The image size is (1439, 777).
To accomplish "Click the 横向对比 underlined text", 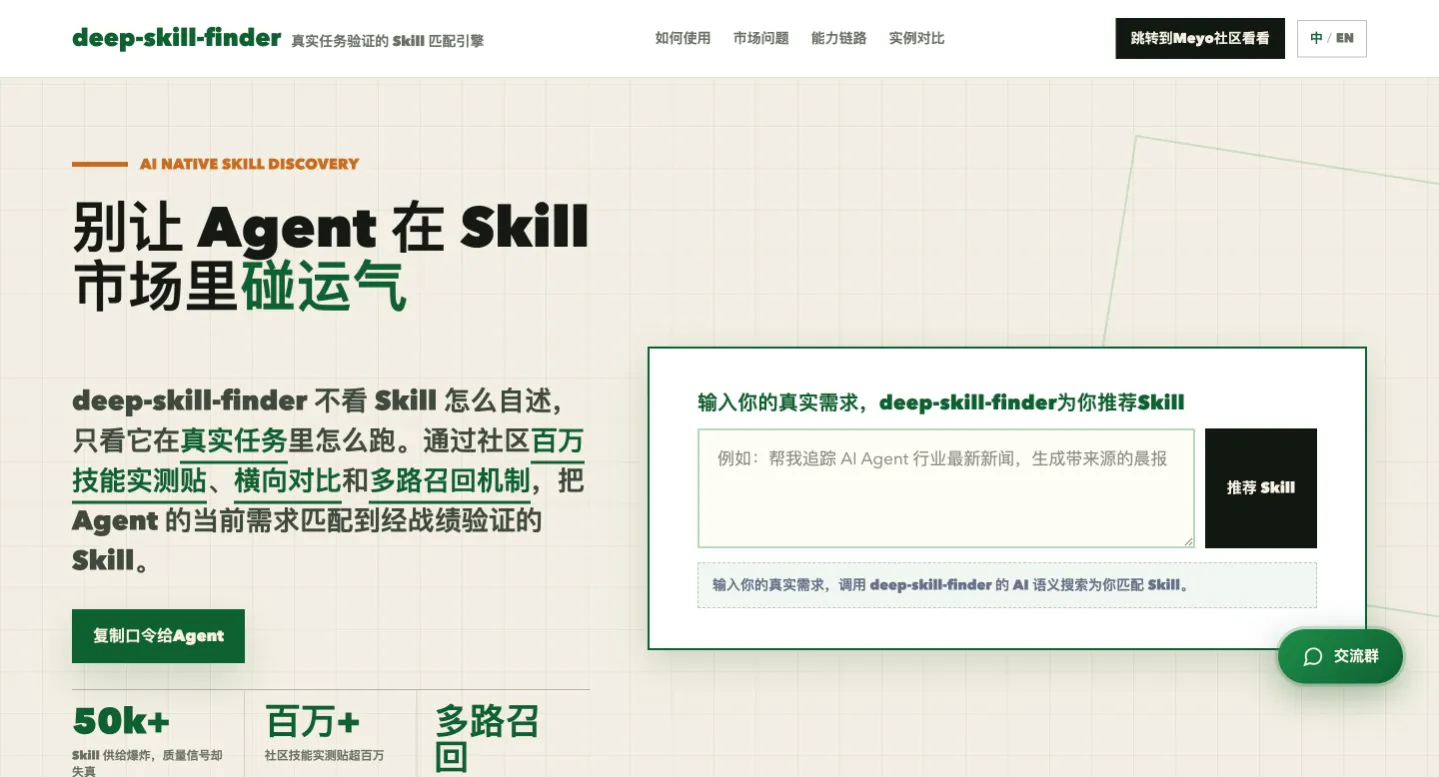I will pyautogui.click(x=288, y=481).
